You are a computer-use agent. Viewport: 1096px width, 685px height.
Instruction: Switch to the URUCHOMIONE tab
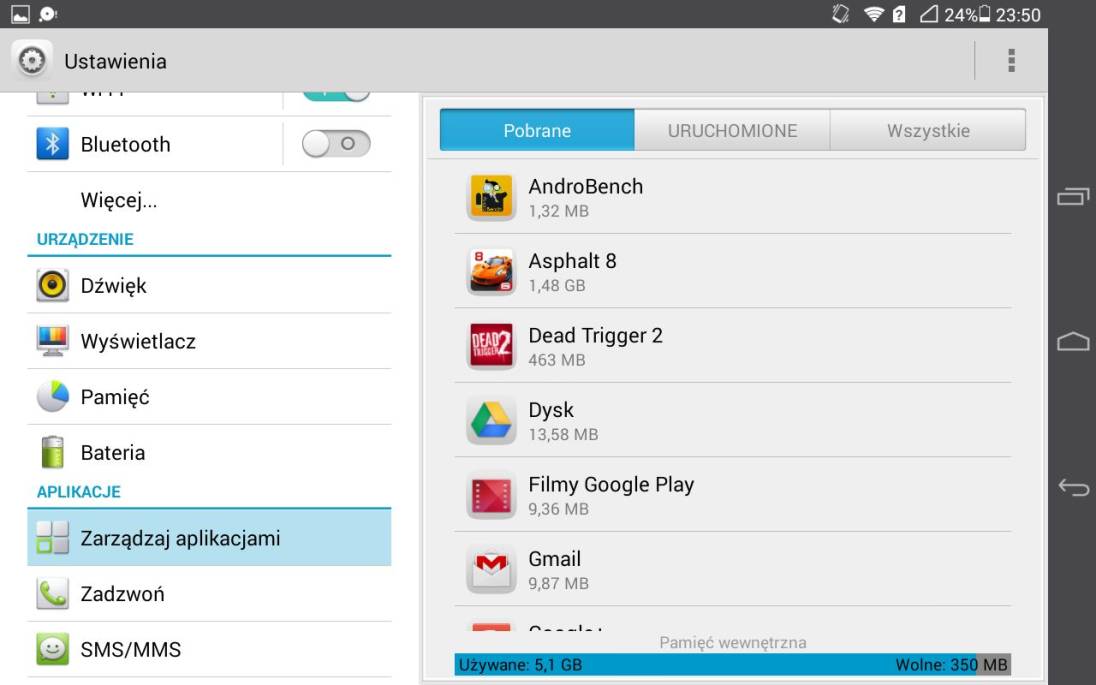coord(732,130)
